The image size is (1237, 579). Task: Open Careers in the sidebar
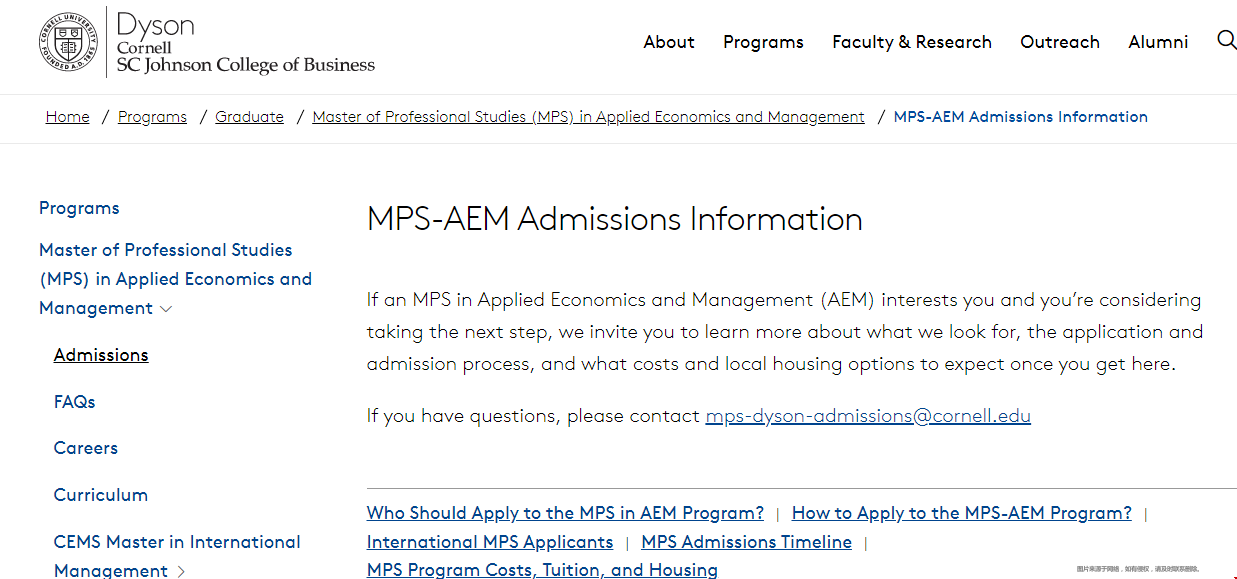click(x=86, y=448)
